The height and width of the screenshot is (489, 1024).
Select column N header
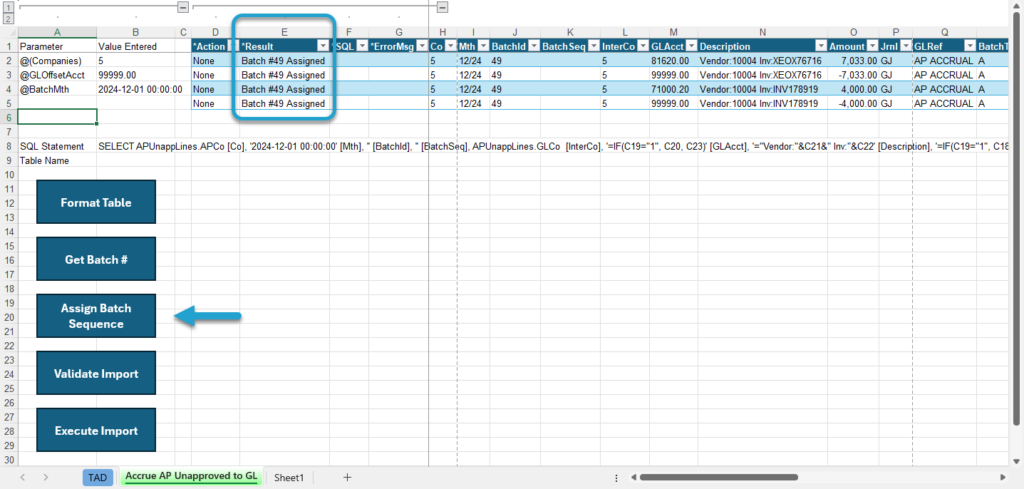pyautogui.click(x=762, y=33)
